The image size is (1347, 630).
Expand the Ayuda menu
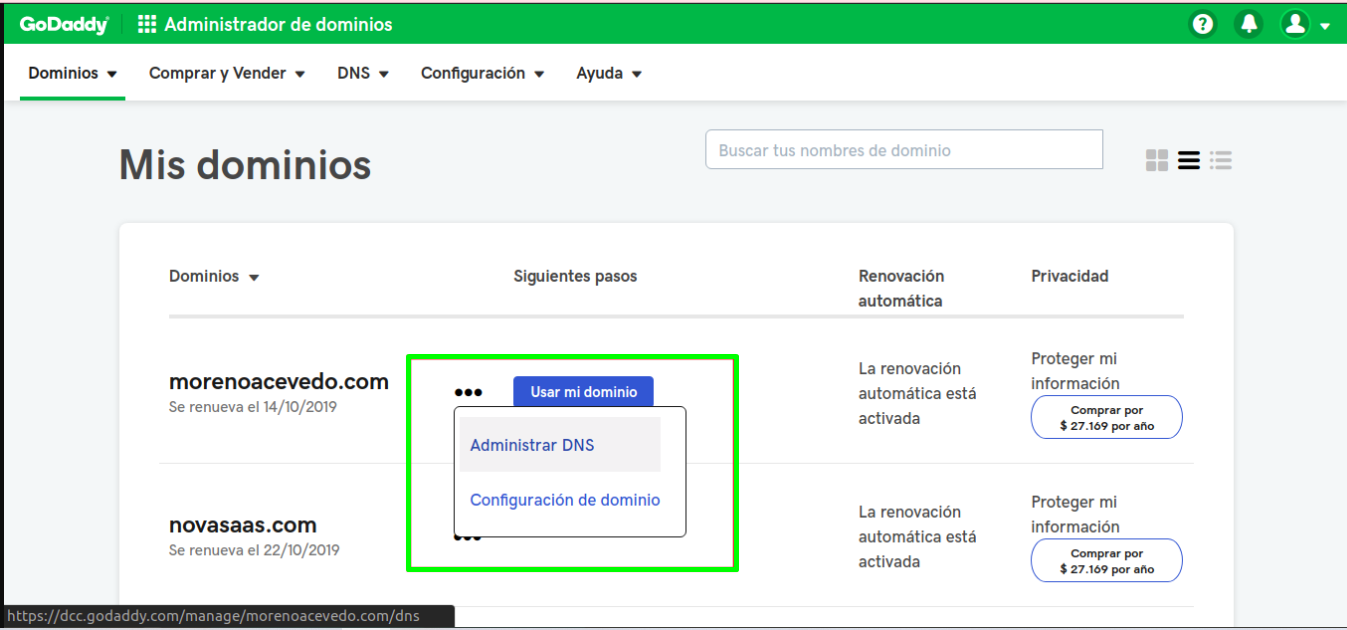[x=609, y=73]
